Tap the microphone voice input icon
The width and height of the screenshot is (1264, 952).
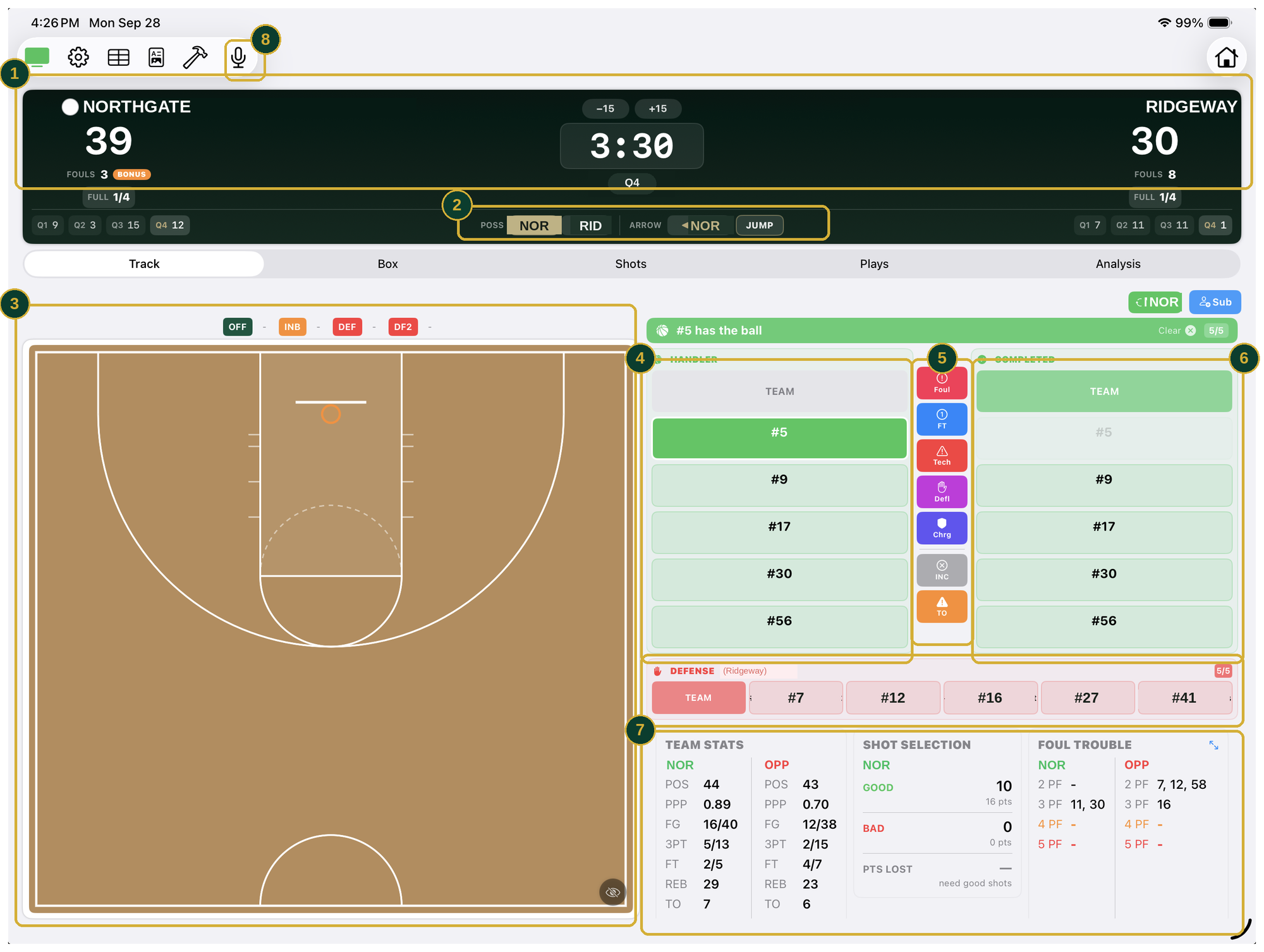click(238, 58)
